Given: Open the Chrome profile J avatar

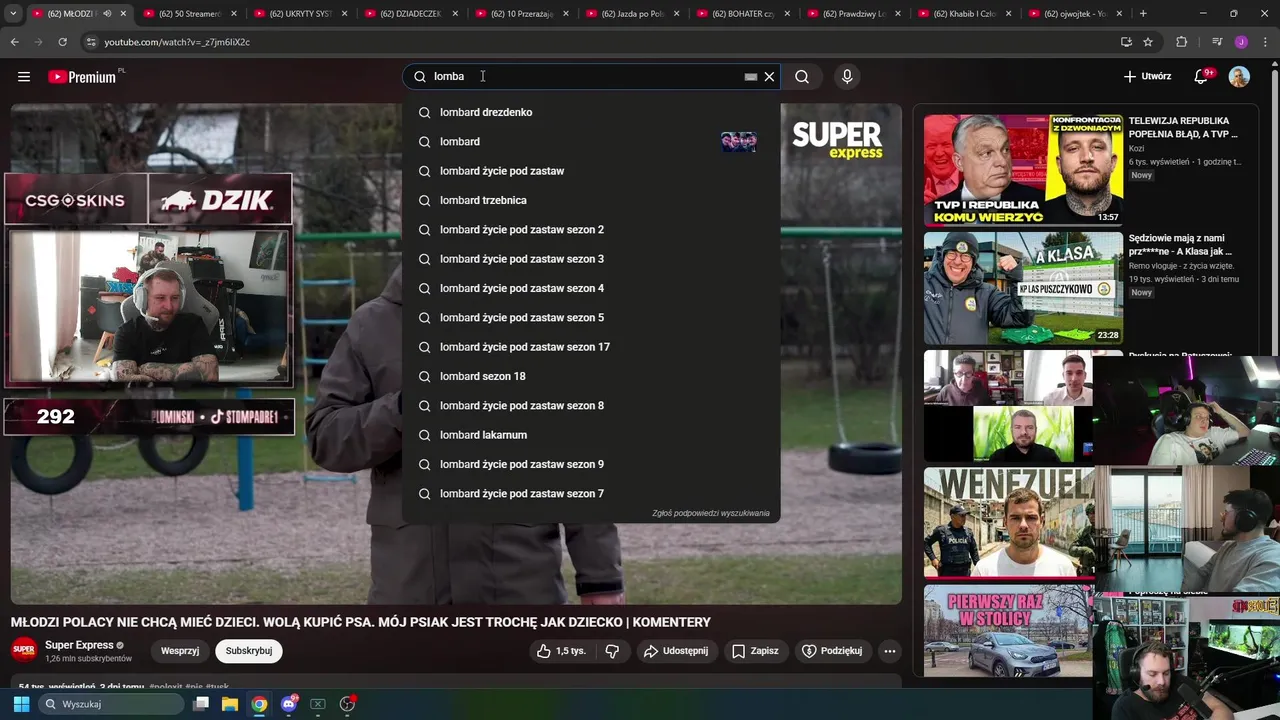Looking at the screenshot, I should click(x=1241, y=42).
